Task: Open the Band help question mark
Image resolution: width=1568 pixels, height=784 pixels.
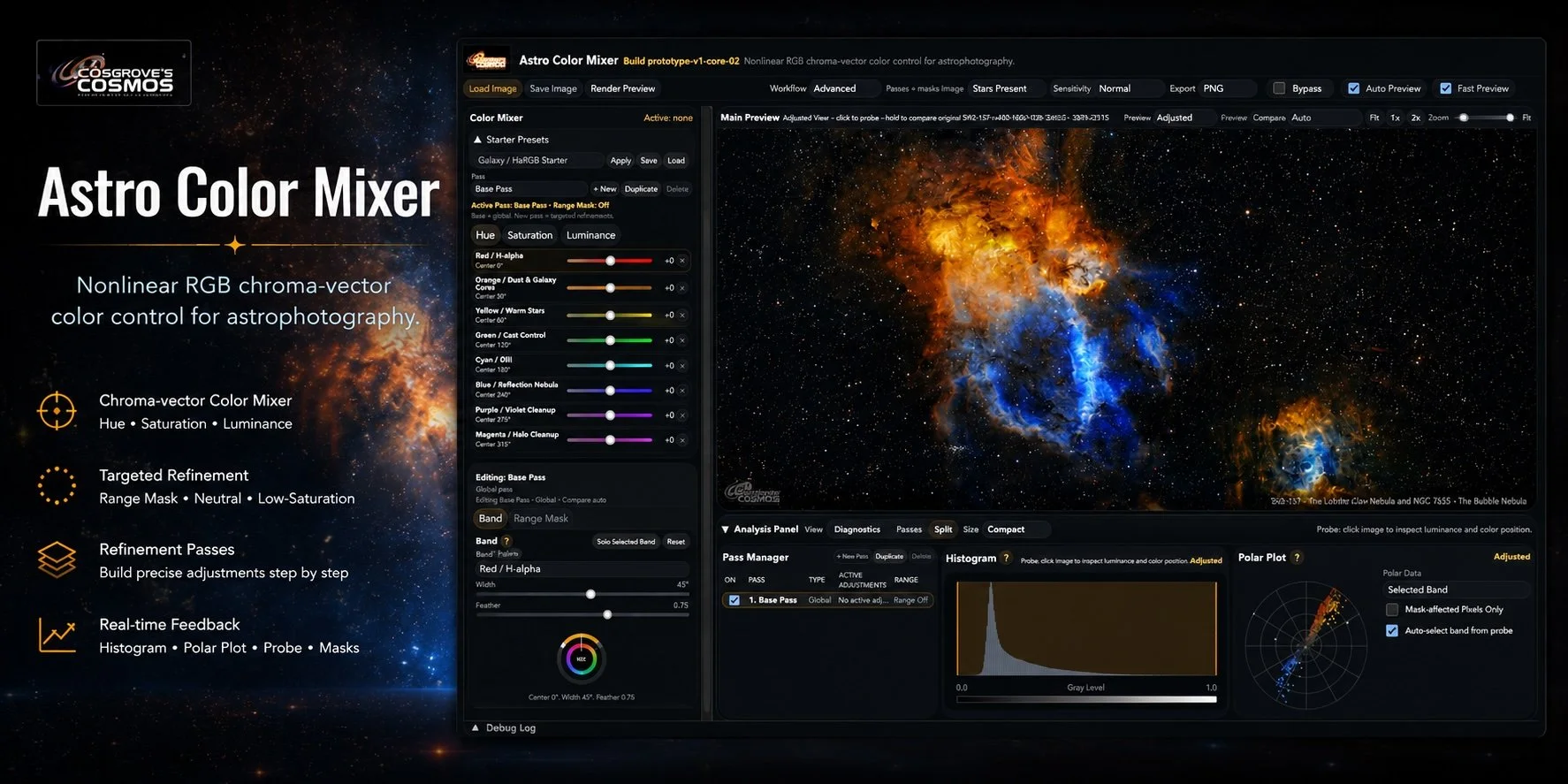Action: coord(506,541)
